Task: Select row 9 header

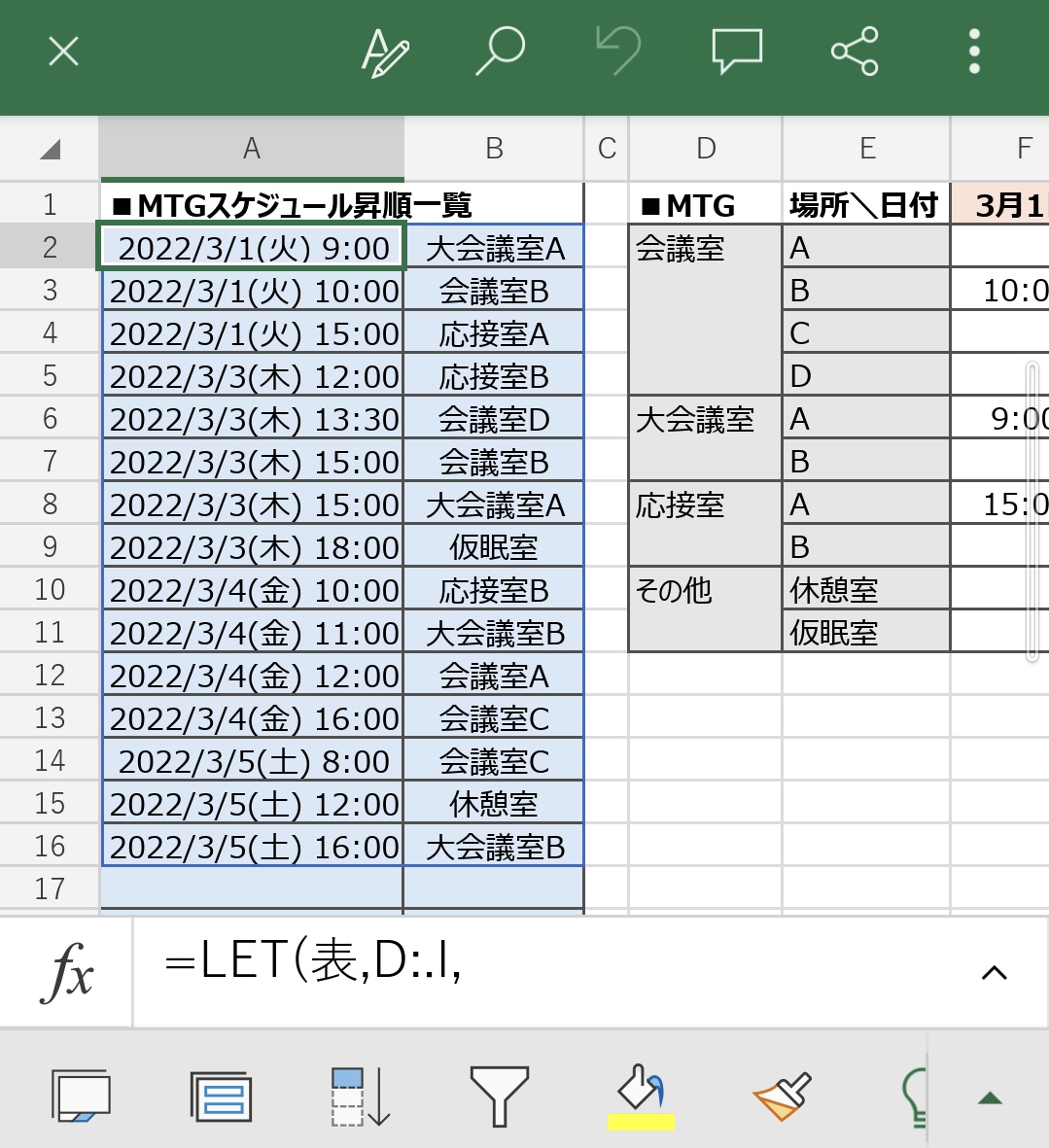Action: tap(50, 546)
